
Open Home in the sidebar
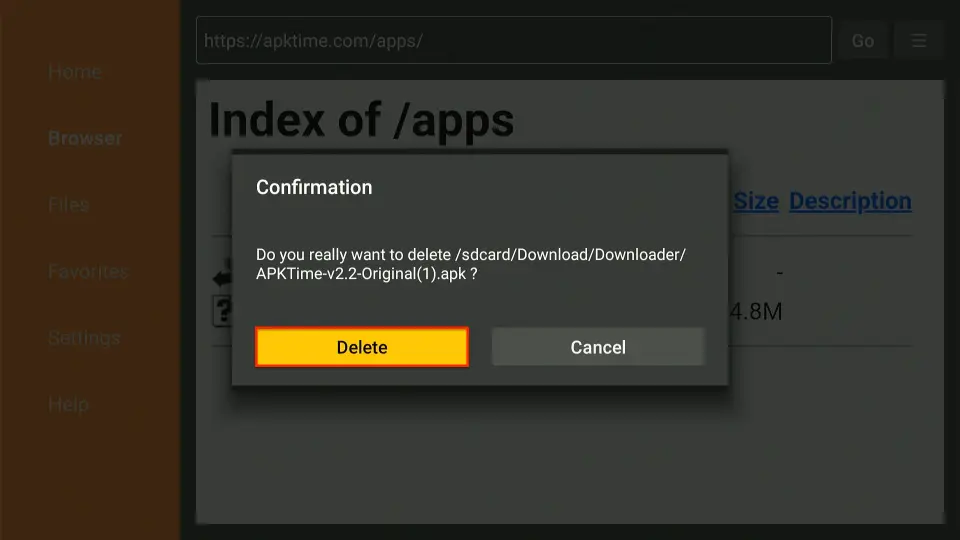click(x=75, y=72)
